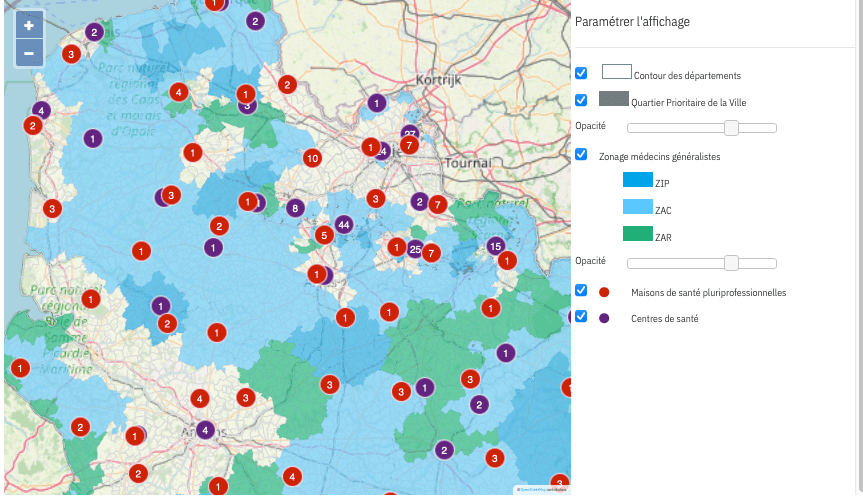
Task: Uncheck the Centres de santé checkbox
Action: 581,316
